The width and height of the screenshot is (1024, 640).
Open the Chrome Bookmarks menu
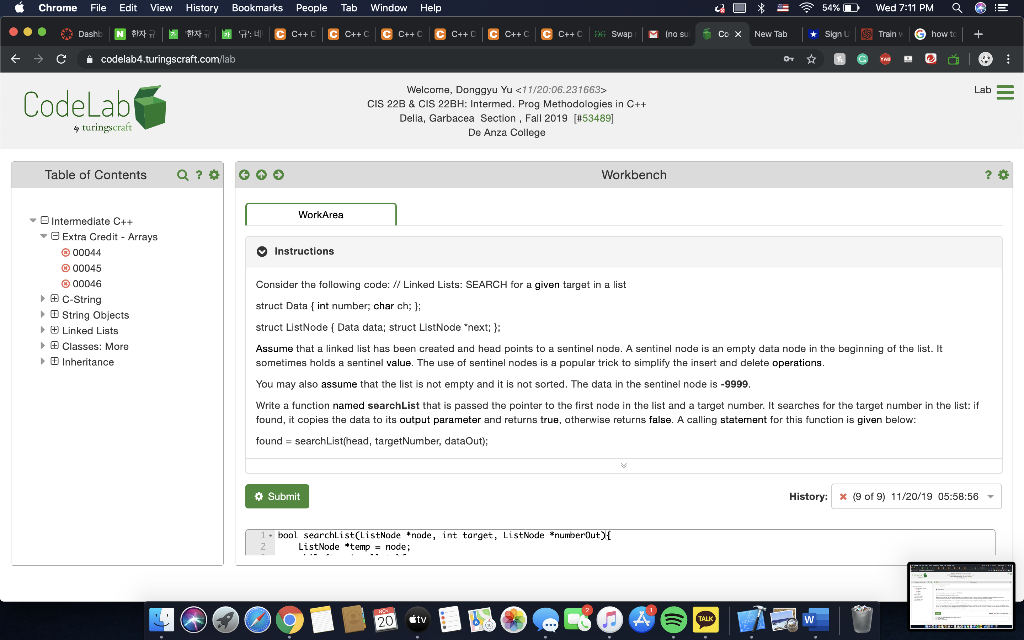click(257, 8)
